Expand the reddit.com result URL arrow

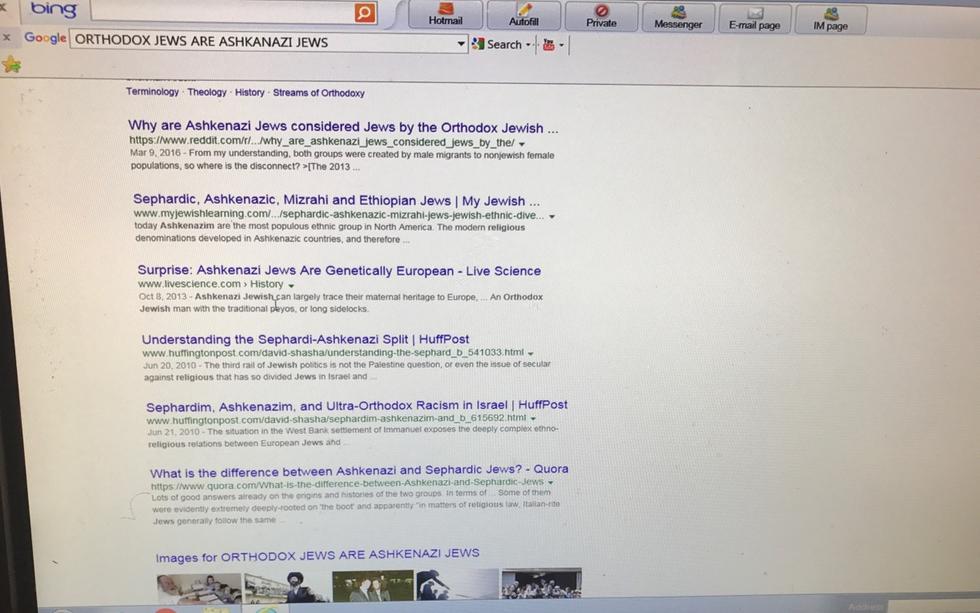coord(522,144)
